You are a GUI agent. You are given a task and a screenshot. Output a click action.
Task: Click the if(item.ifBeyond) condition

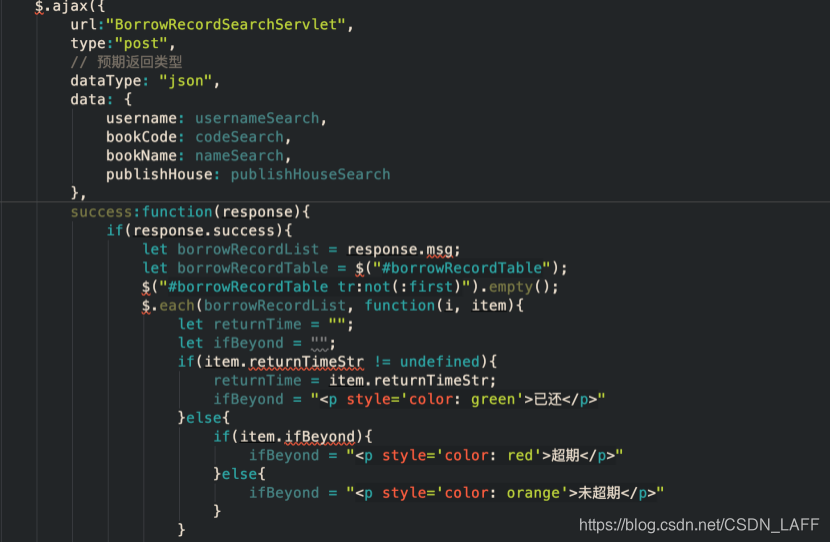tap(293, 437)
